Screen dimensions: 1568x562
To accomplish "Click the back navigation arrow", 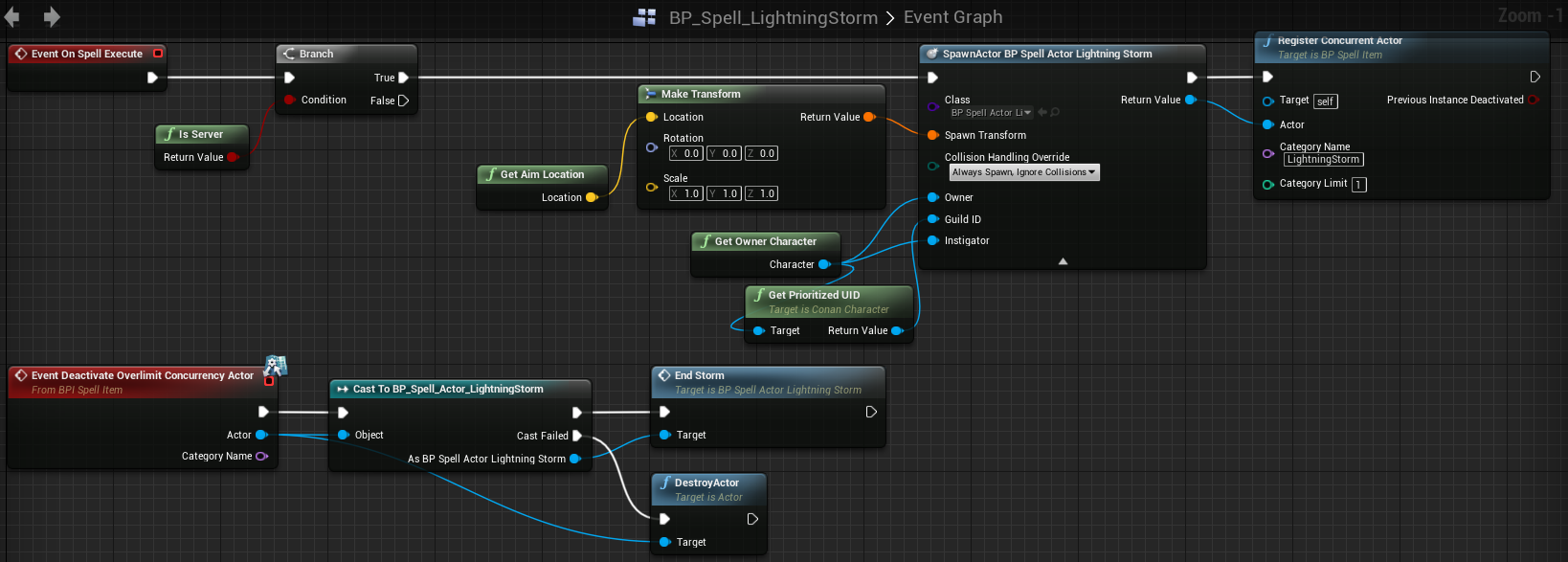I will [12, 17].
